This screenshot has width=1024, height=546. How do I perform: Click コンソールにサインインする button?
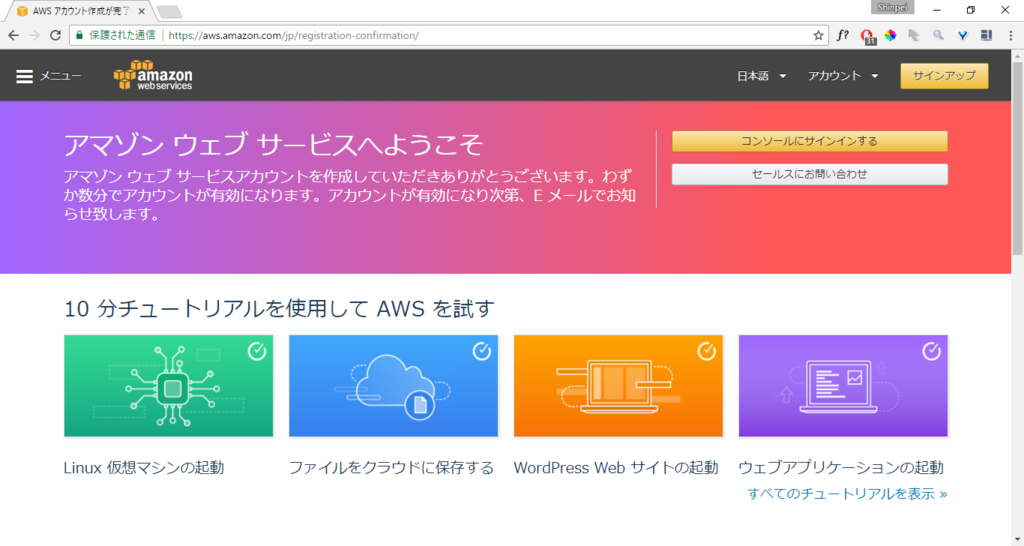[x=809, y=141]
